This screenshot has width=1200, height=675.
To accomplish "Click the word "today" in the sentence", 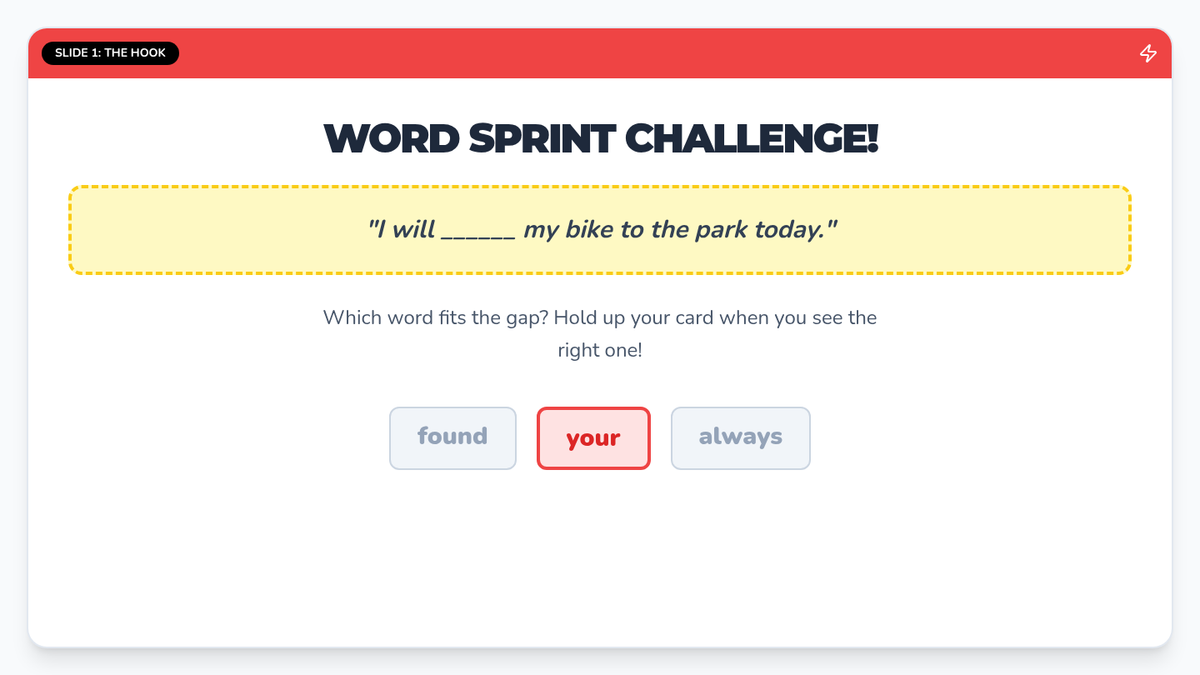I will pos(790,230).
